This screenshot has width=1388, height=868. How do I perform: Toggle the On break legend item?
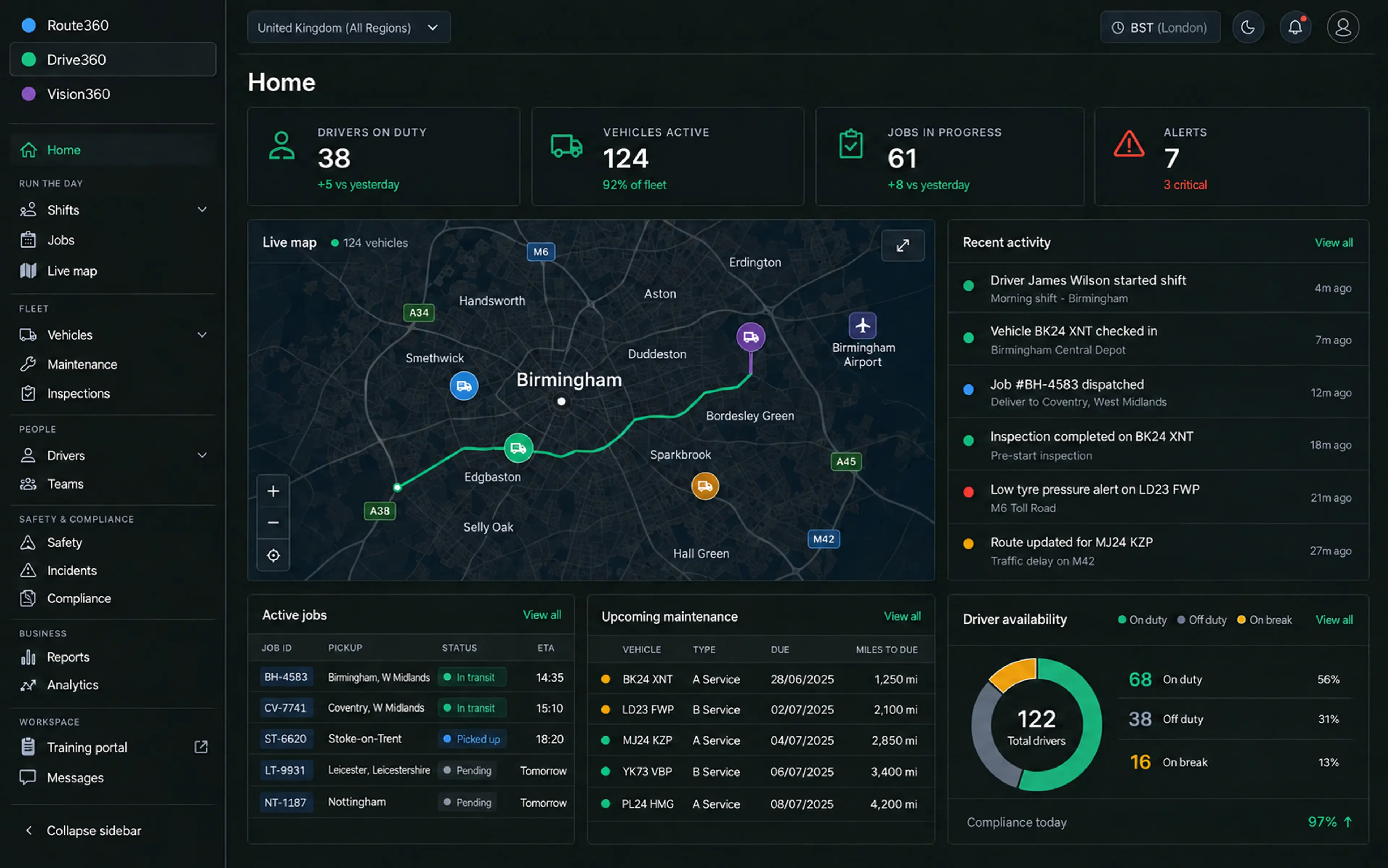(x=1264, y=620)
